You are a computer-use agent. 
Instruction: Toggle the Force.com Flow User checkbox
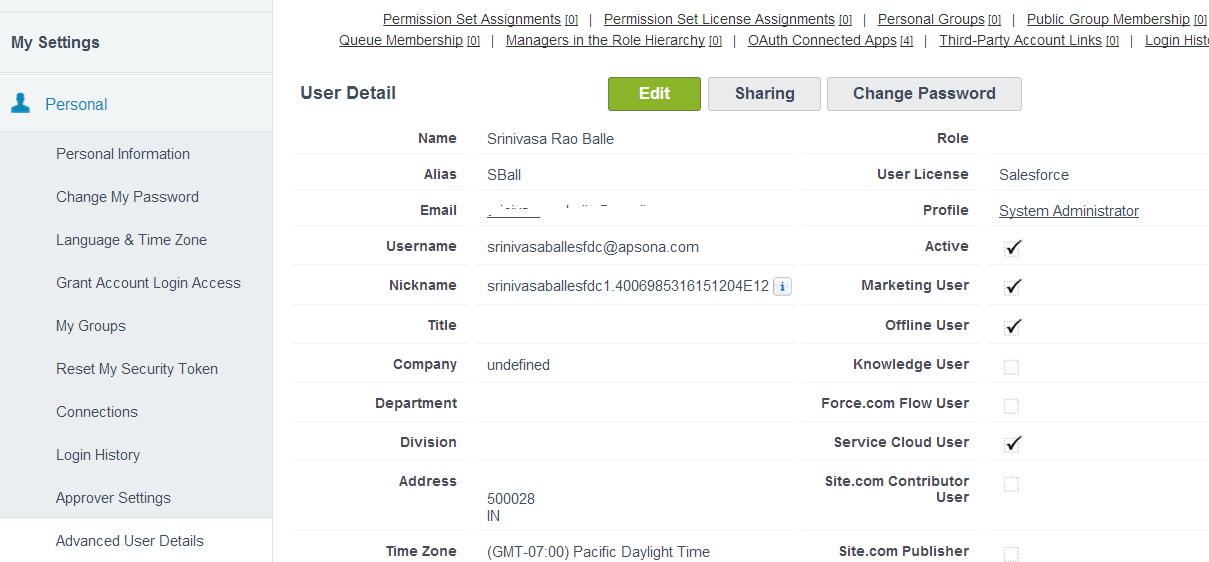pyautogui.click(x=1011, y=406)
